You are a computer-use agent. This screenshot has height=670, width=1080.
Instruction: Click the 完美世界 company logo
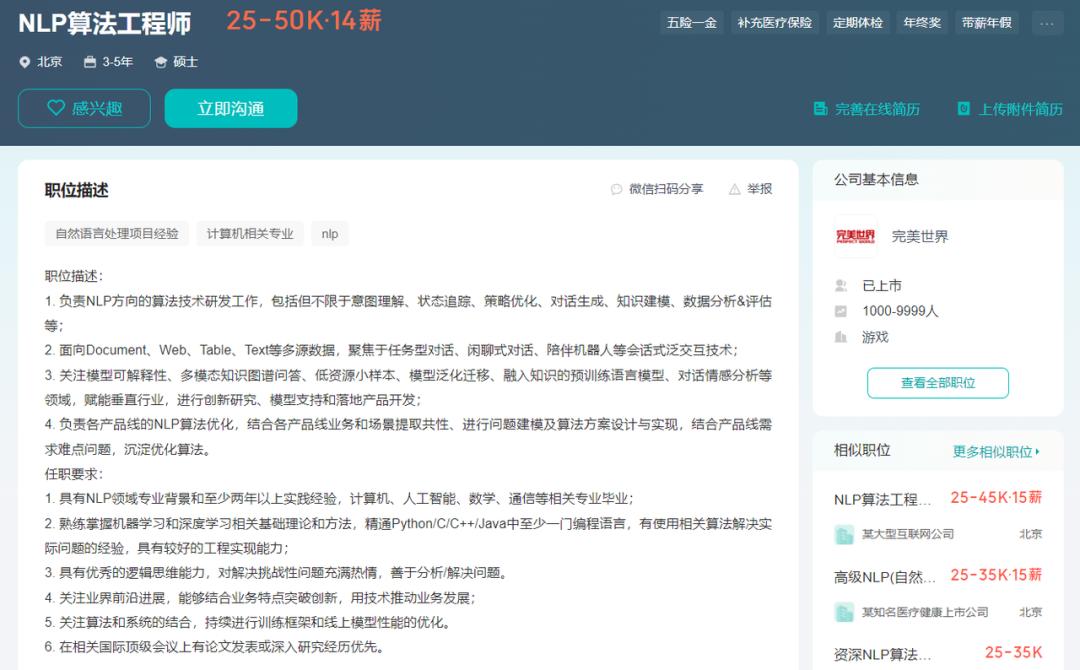(x=855, y=236)
